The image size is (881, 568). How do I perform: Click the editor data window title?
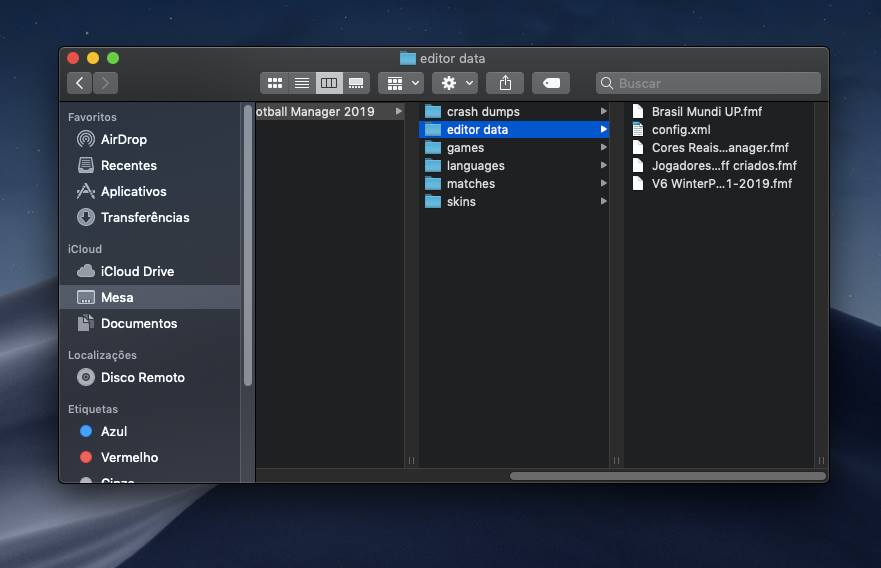(452, 58)
